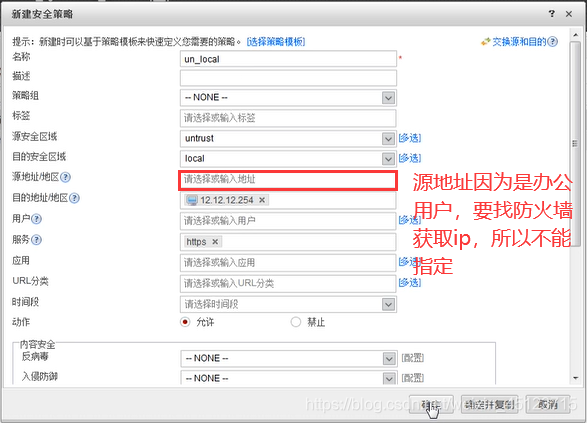Select the 允许 action radio button

(x=185, y=322)
